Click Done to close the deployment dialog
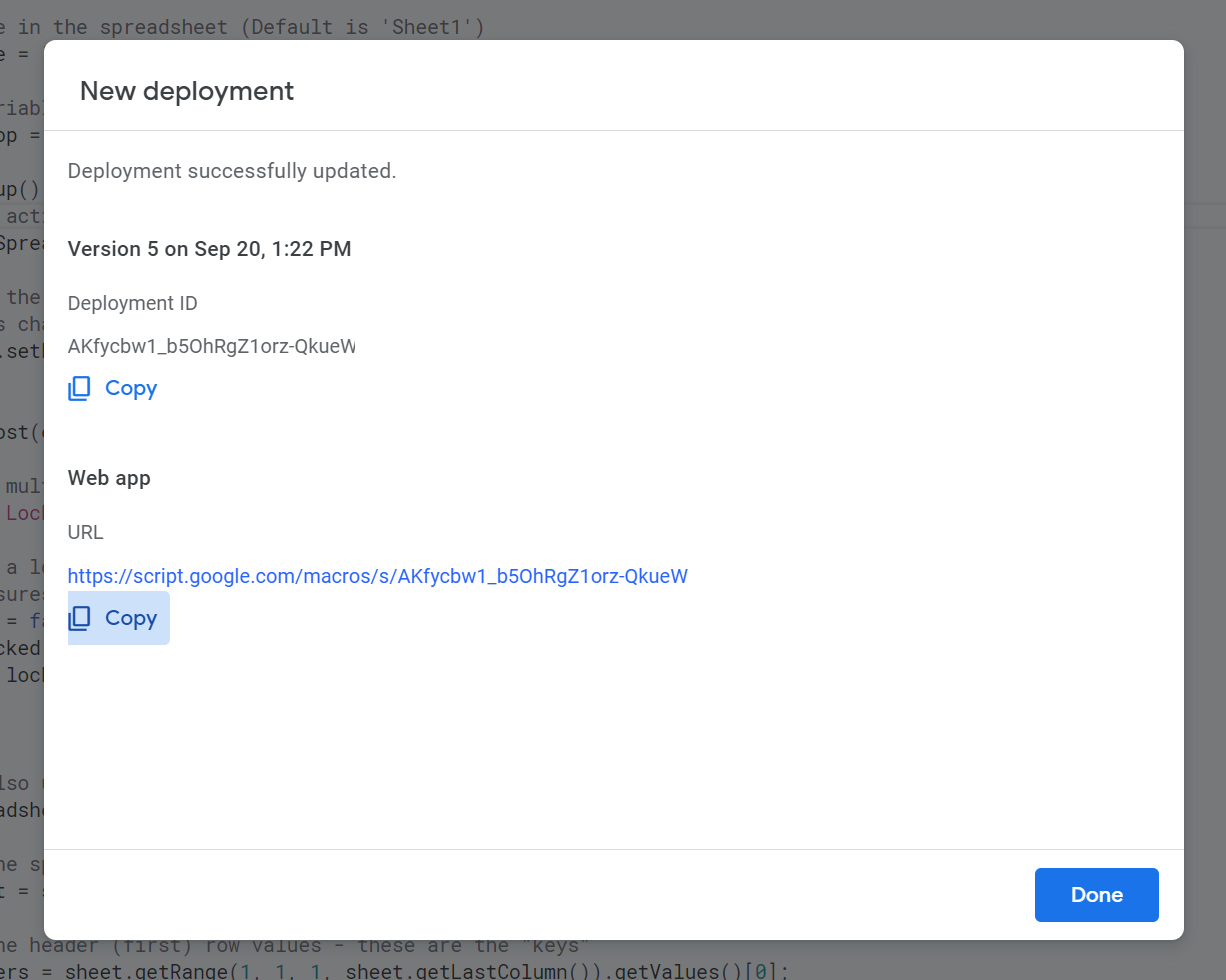 (1096, 894)
